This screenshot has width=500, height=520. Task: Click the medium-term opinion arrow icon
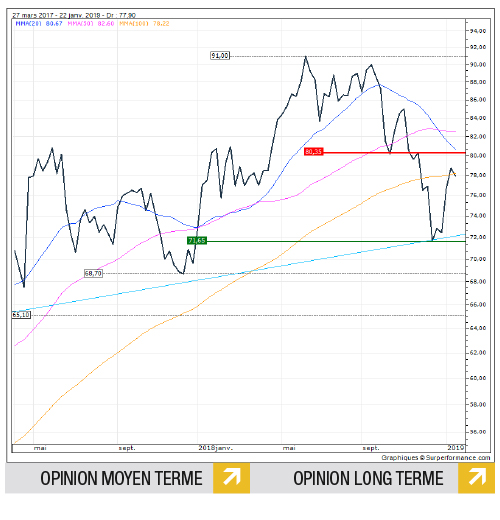[x=231, y=477]
